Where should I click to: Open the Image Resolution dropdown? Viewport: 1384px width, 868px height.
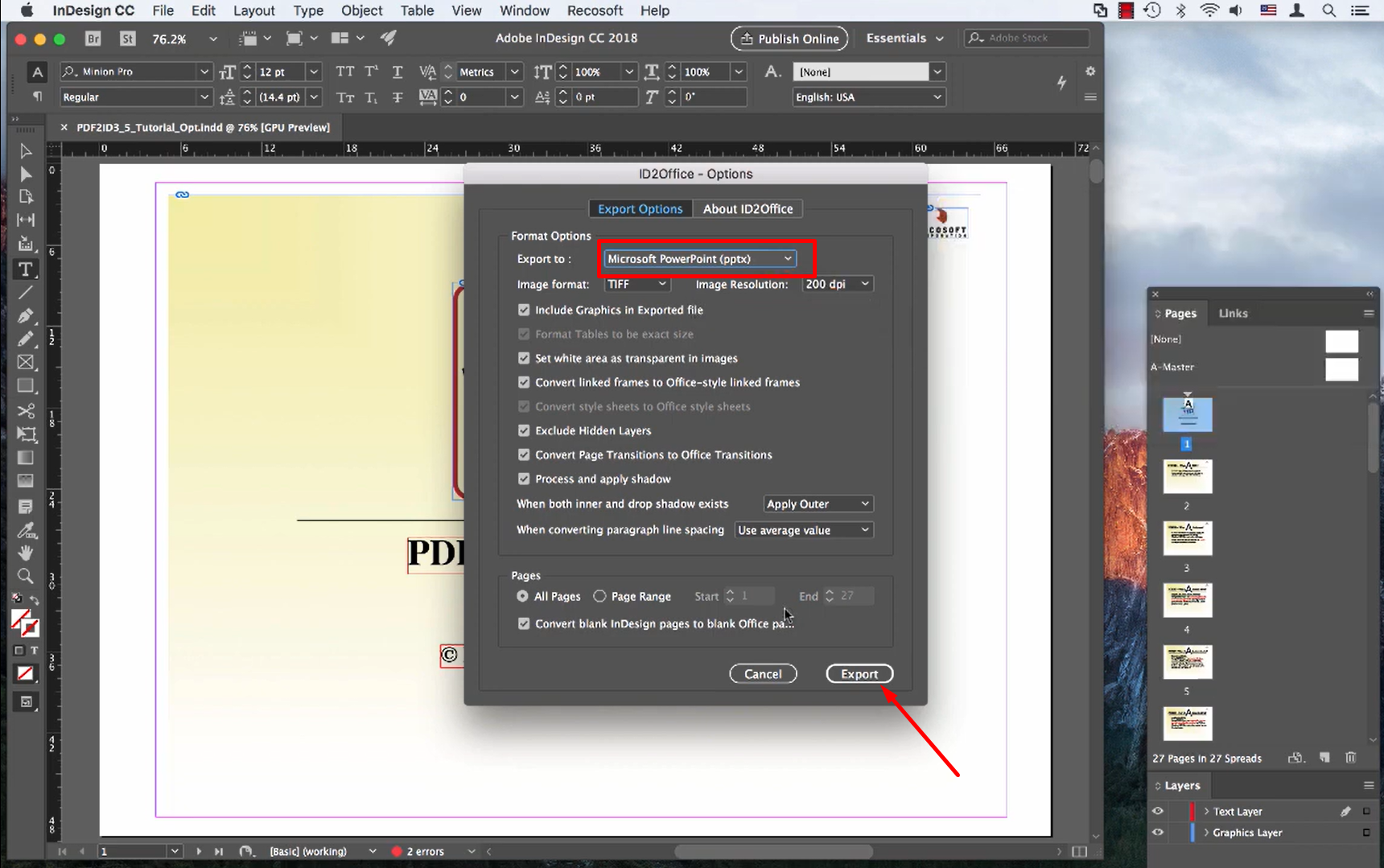pos(838,284)
